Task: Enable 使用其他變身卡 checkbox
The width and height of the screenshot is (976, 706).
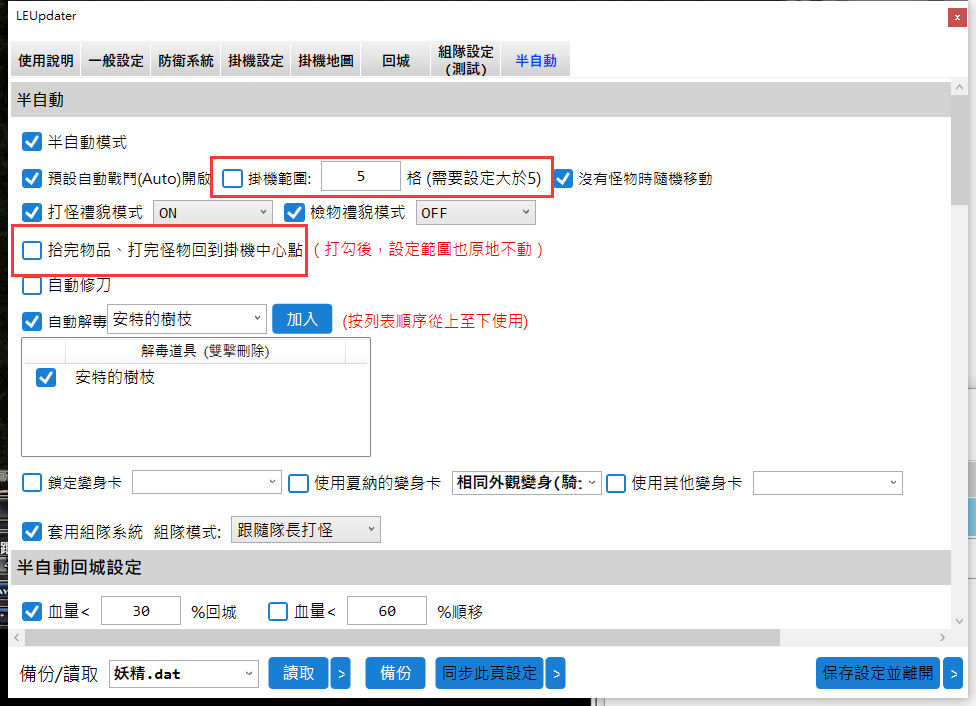Action: click(616, 483)
